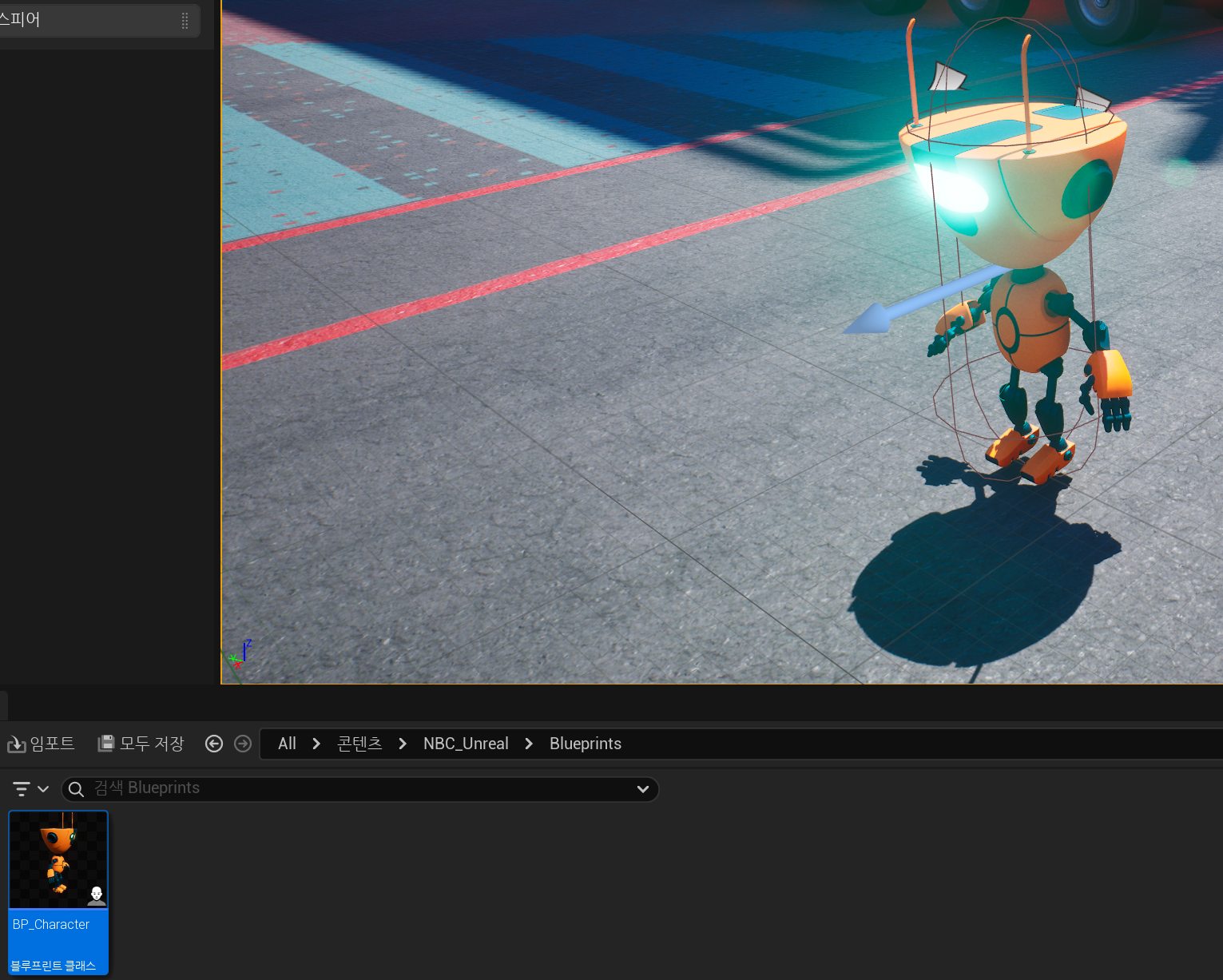Select the Blueprints breadcrumb
The image size is (1223, 980).
tap(586, 744)
